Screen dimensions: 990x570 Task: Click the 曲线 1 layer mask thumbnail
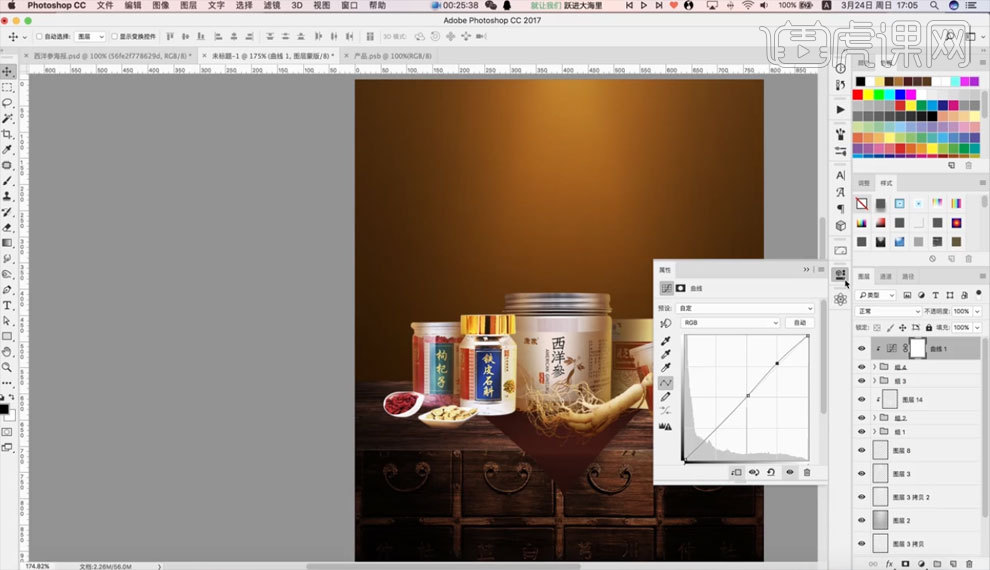917,348
